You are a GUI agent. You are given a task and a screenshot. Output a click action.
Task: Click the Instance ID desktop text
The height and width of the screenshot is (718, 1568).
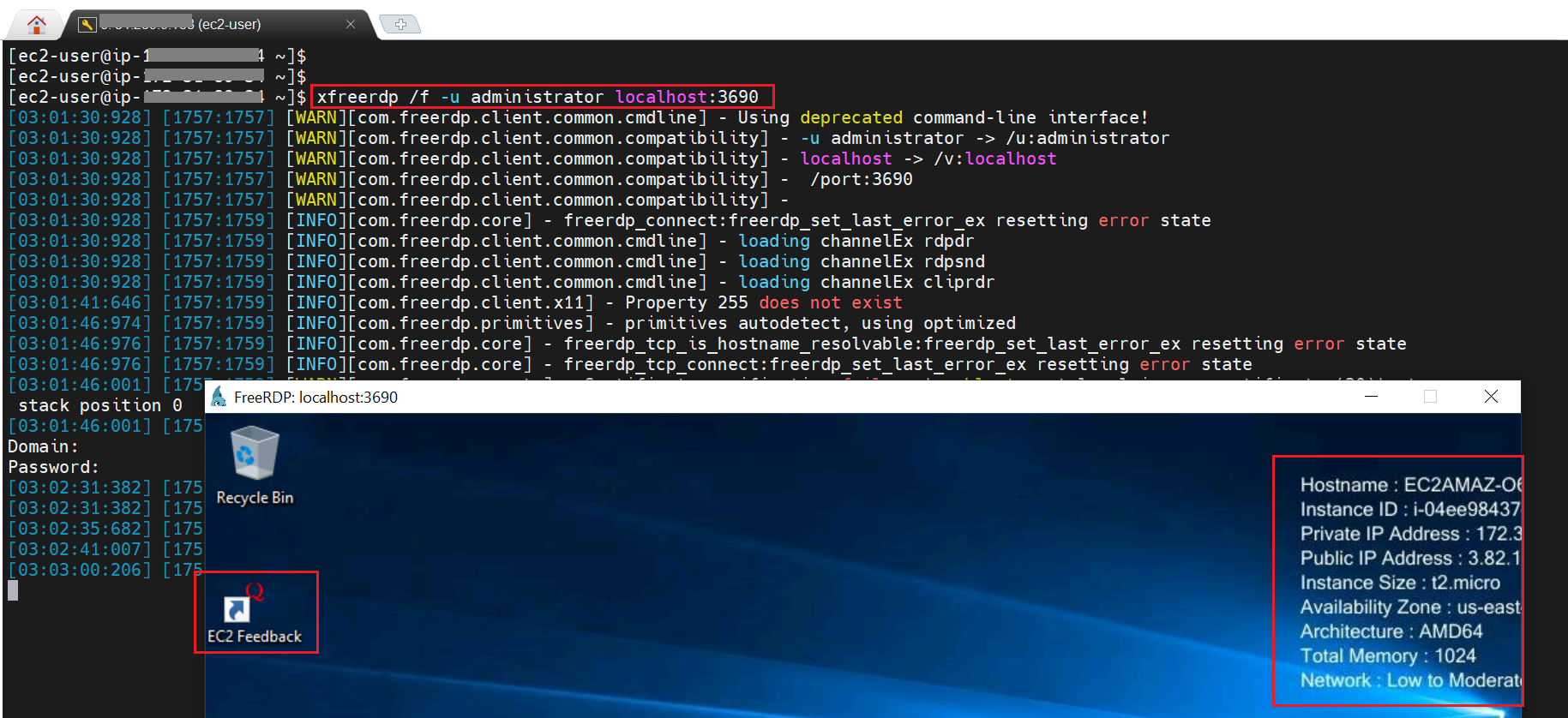(x=1410, y=509)
